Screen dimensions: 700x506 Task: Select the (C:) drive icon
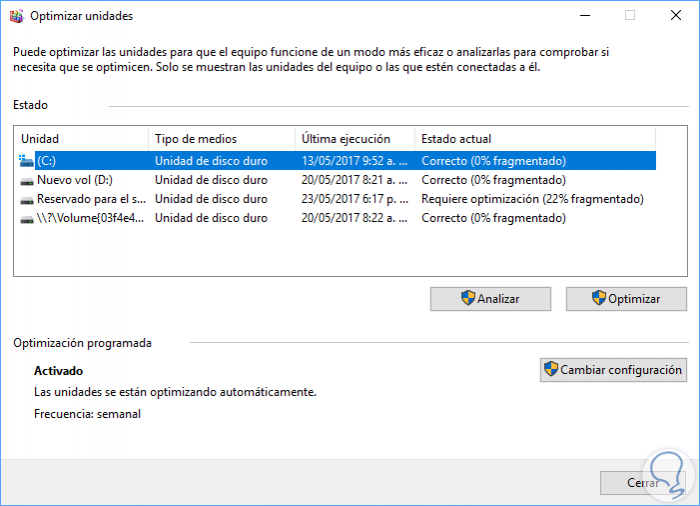(x=26, y=161)
